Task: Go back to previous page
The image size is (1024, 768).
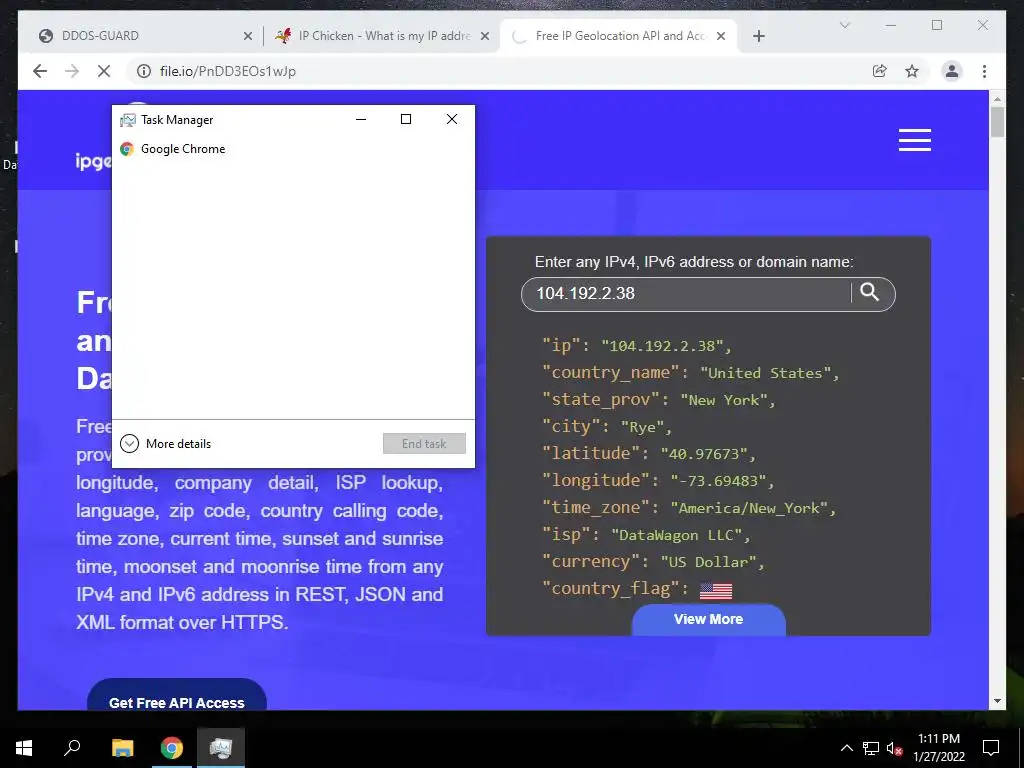Action: point(40,71)
